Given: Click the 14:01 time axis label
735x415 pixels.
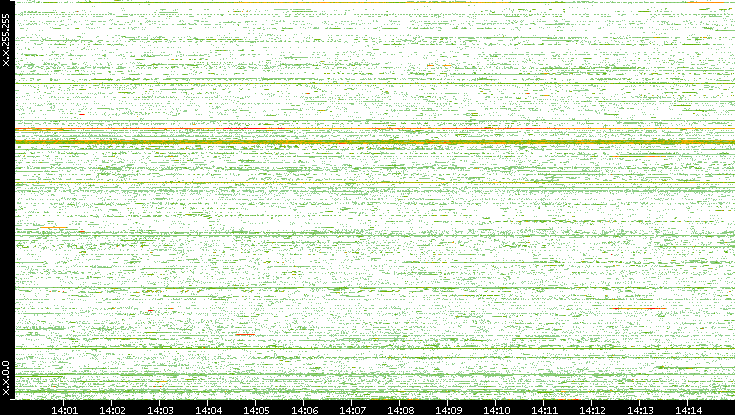Looking at the screenshot, I should click(64, 410).
